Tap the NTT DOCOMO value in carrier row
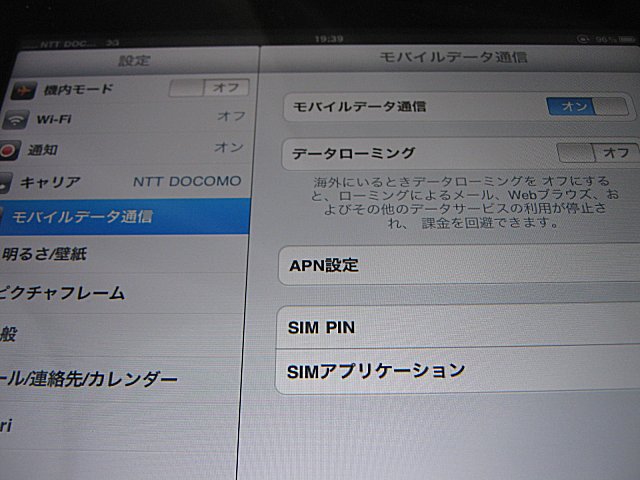Screen dimensions: 640x480 187,181
